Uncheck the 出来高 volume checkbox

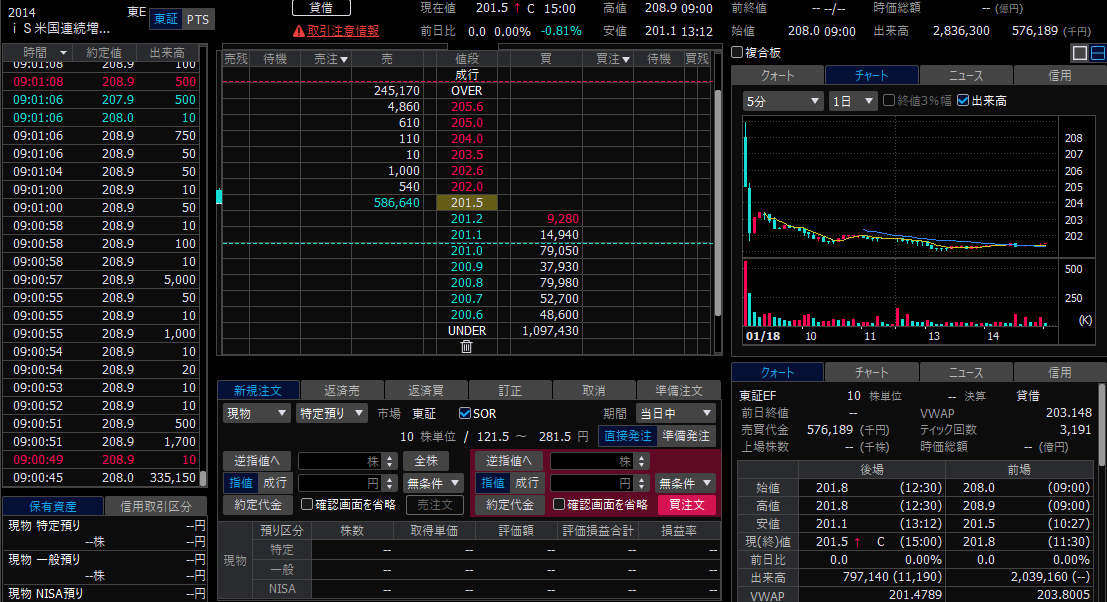click(x=963, y=101)
